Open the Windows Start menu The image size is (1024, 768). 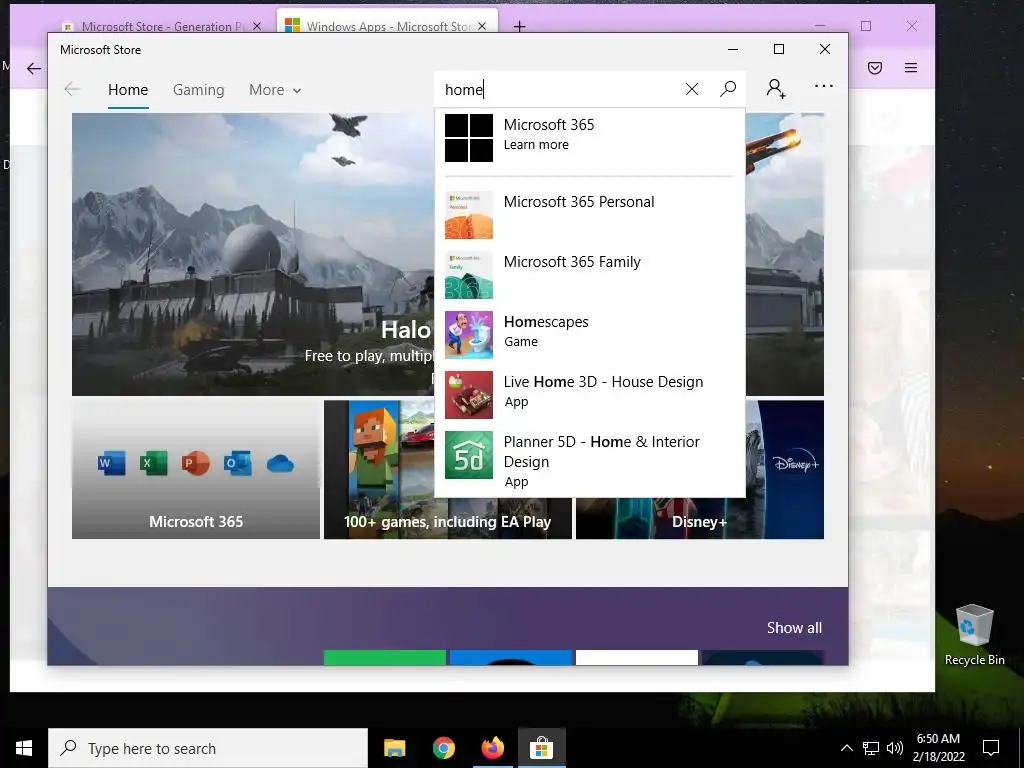pos(24,748)
